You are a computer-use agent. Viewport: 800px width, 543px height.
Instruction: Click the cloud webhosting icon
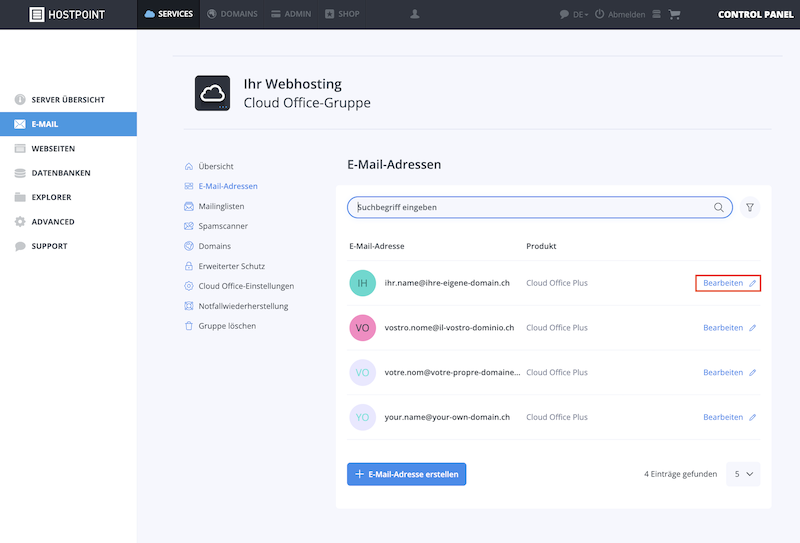tap(212, 93)
